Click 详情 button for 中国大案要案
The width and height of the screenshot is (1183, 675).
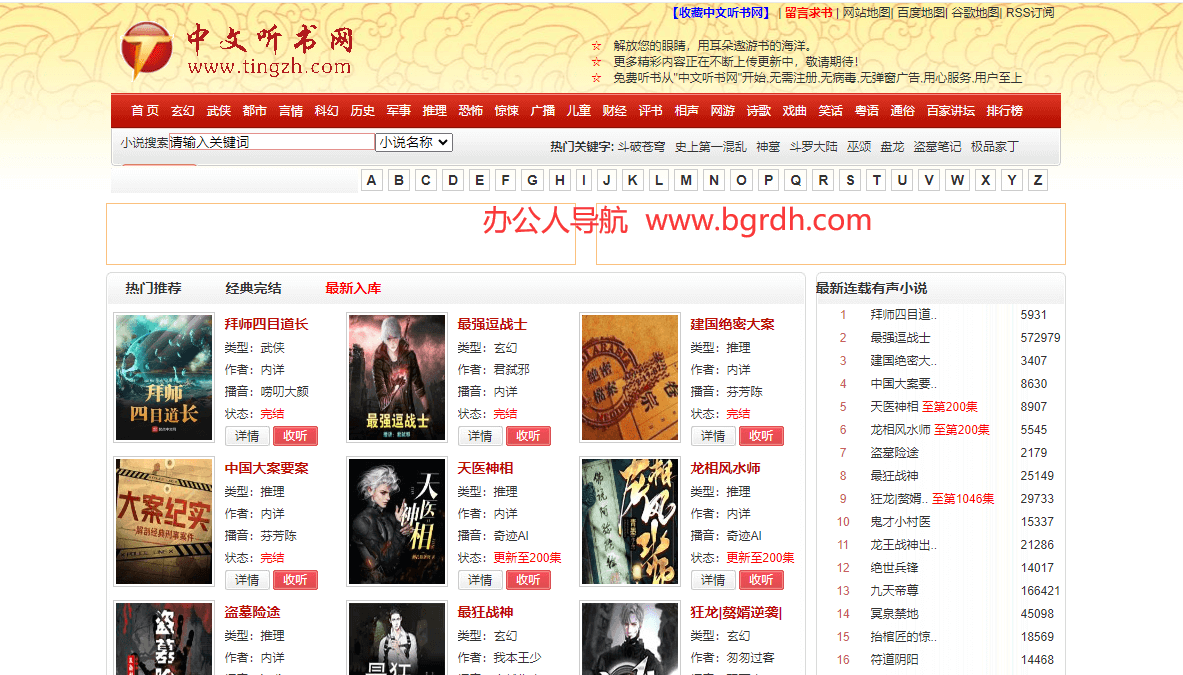click(247, 580)
